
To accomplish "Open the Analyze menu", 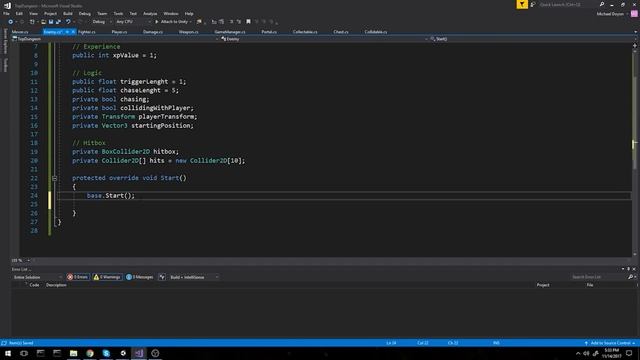I will coord(150,13).
